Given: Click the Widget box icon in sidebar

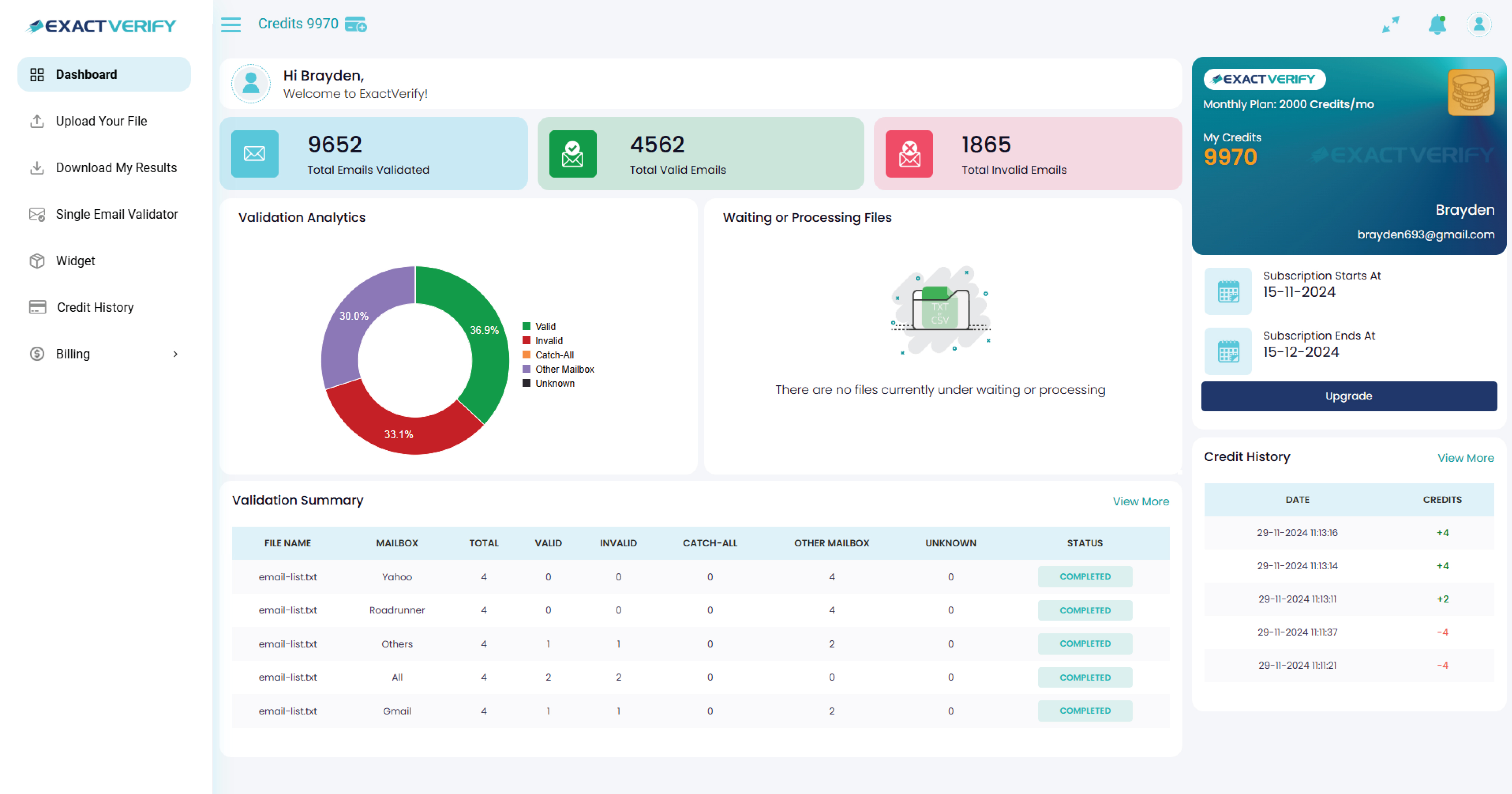Looking at the screenshot, I should coord(37,261).
